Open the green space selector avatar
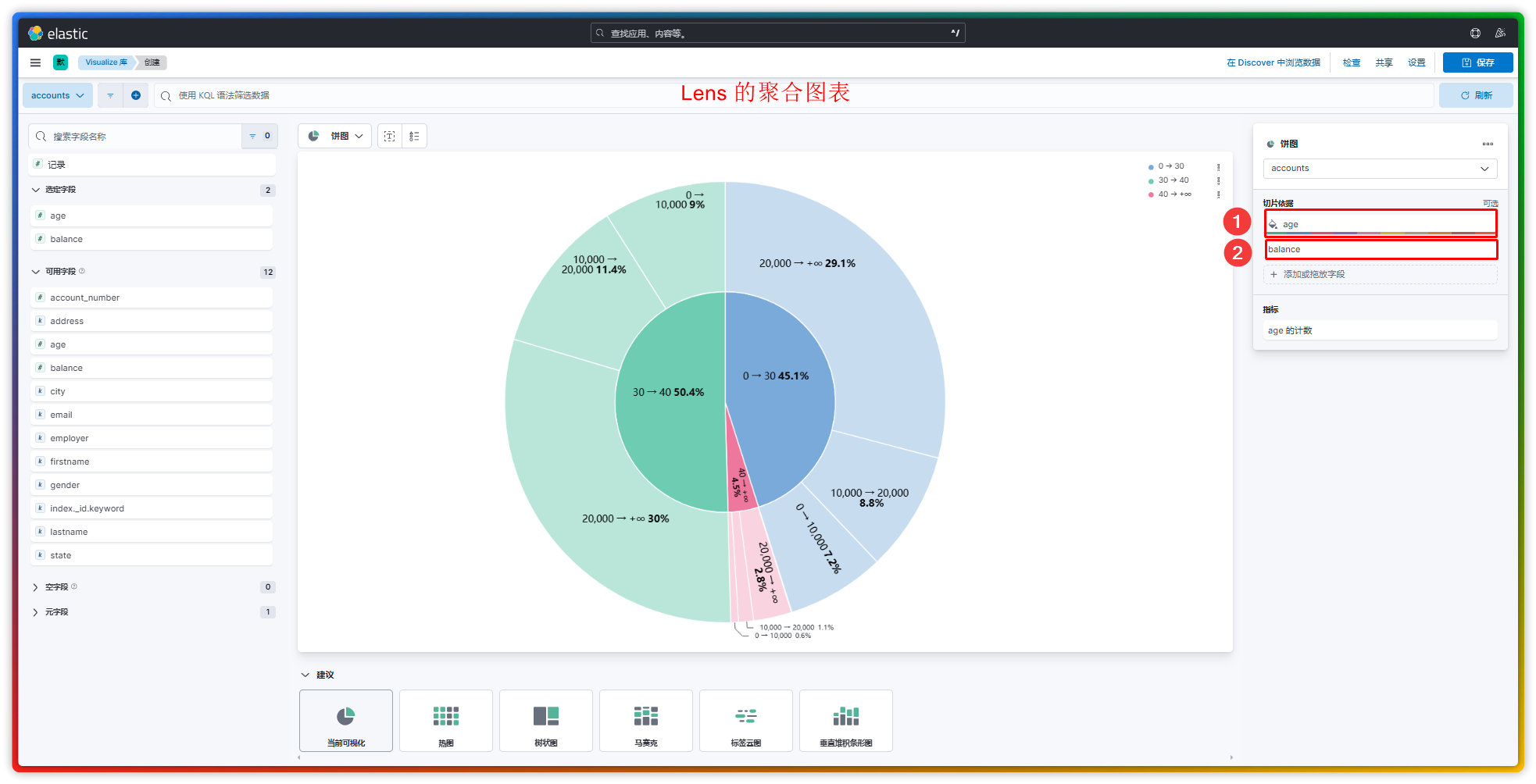This screenshot has height=784, width=1536. [60, 62]
